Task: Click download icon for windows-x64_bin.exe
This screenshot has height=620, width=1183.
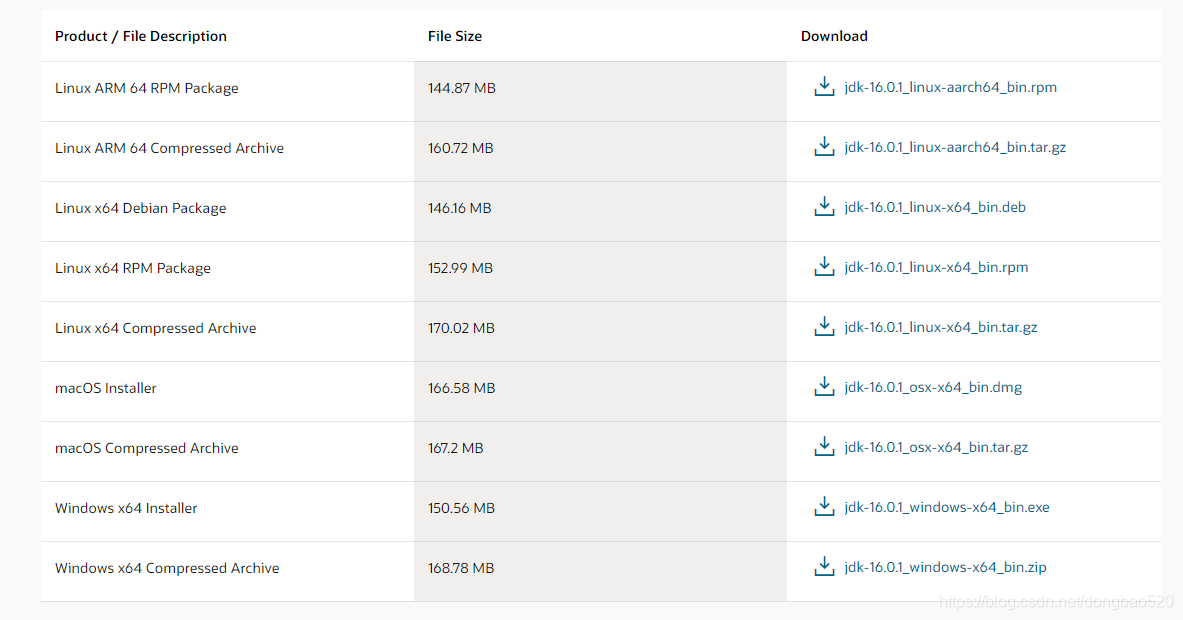Action: click(x=824, y=506)
